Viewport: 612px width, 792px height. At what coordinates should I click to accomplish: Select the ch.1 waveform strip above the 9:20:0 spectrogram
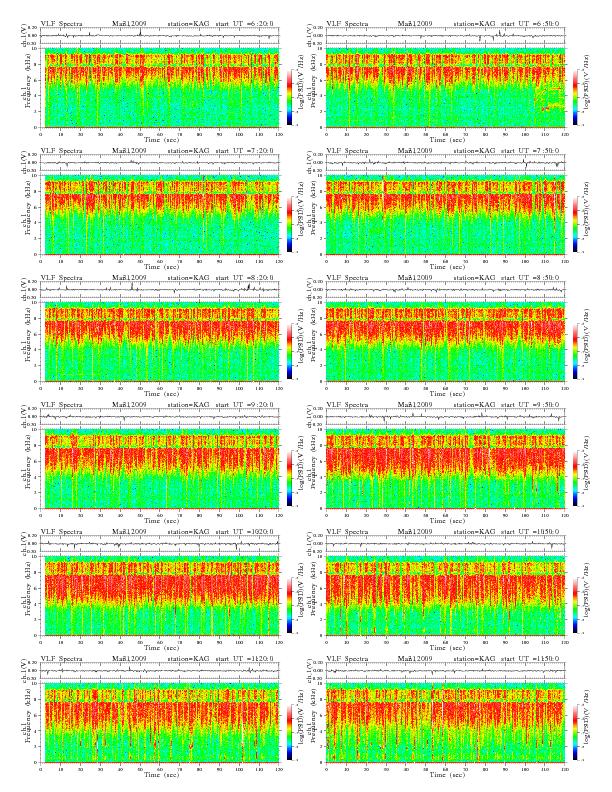160,417
